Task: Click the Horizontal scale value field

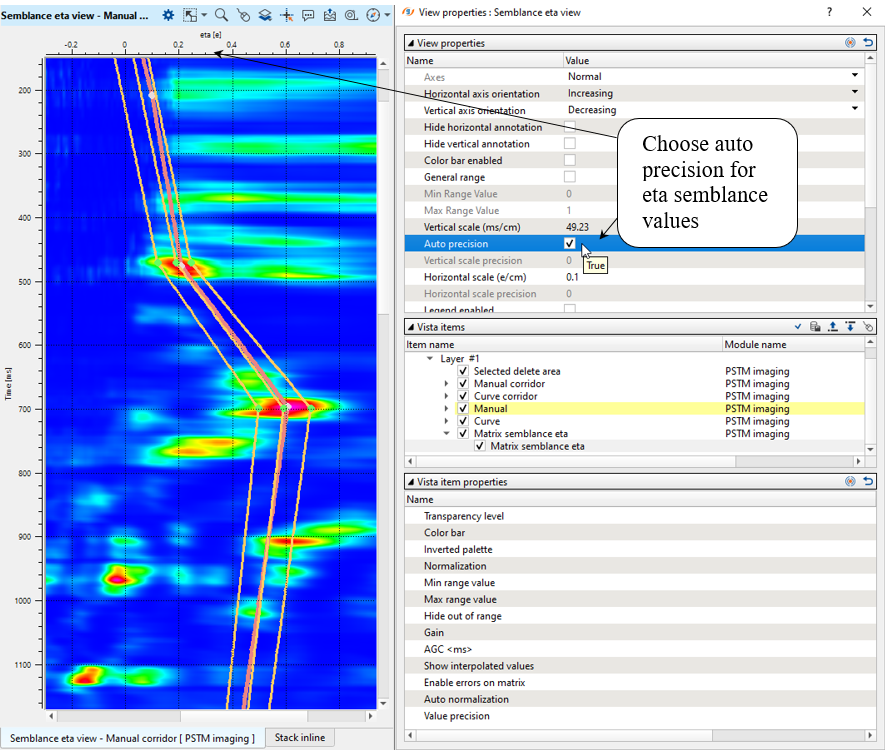Action: (572, 277)
